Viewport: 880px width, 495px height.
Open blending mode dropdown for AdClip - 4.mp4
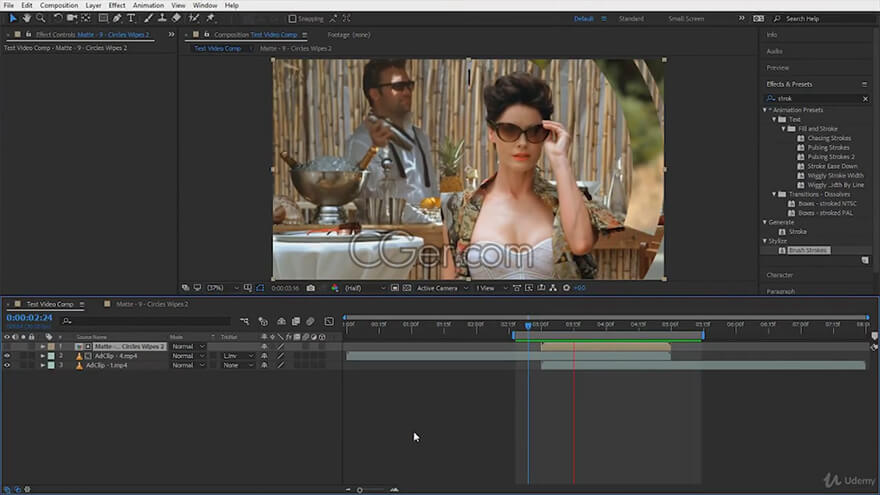(x=188, y=356)
